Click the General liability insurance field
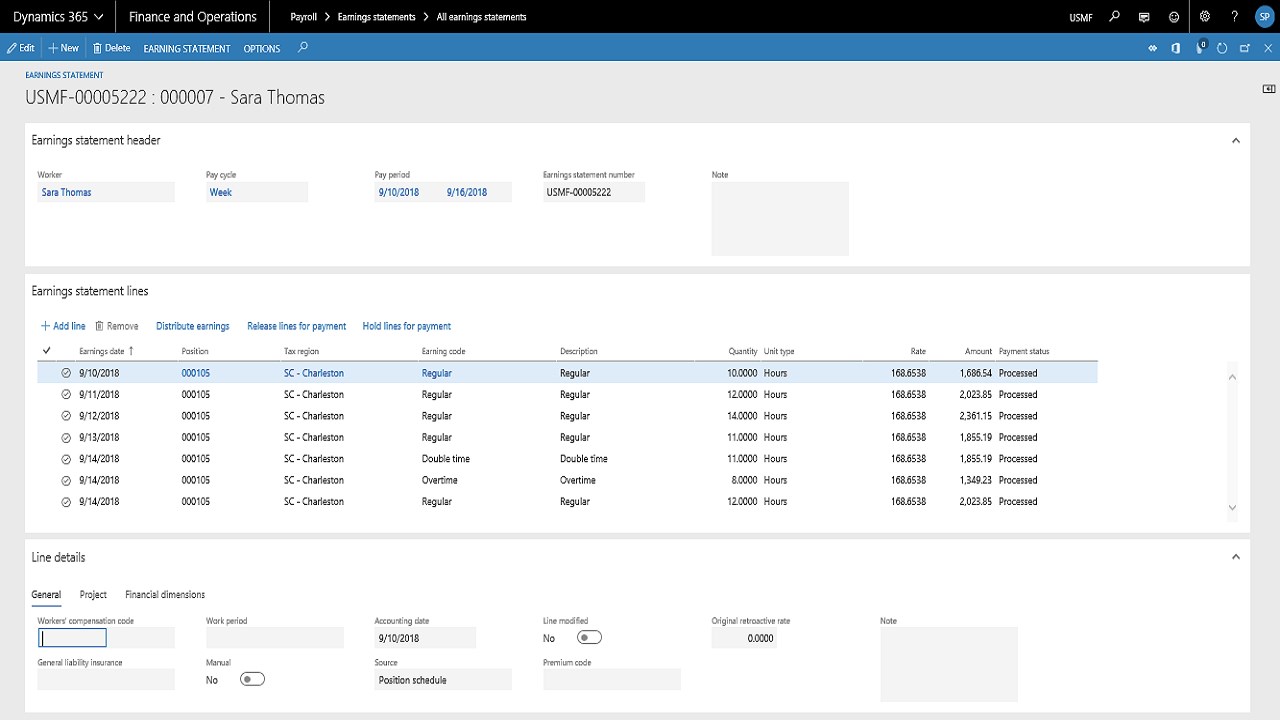Screen dimensions: 1280x720 point(106,680)
